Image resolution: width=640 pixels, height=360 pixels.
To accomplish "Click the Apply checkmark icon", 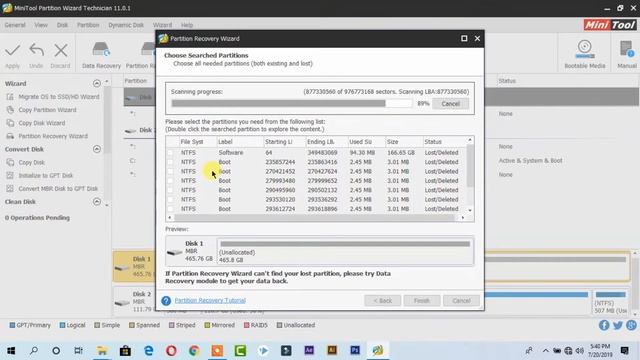I will click(12, 50).
